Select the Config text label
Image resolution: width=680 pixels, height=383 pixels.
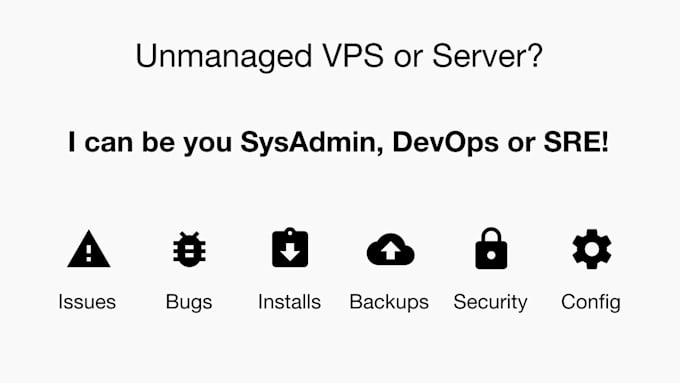click(x=591, y=303)
